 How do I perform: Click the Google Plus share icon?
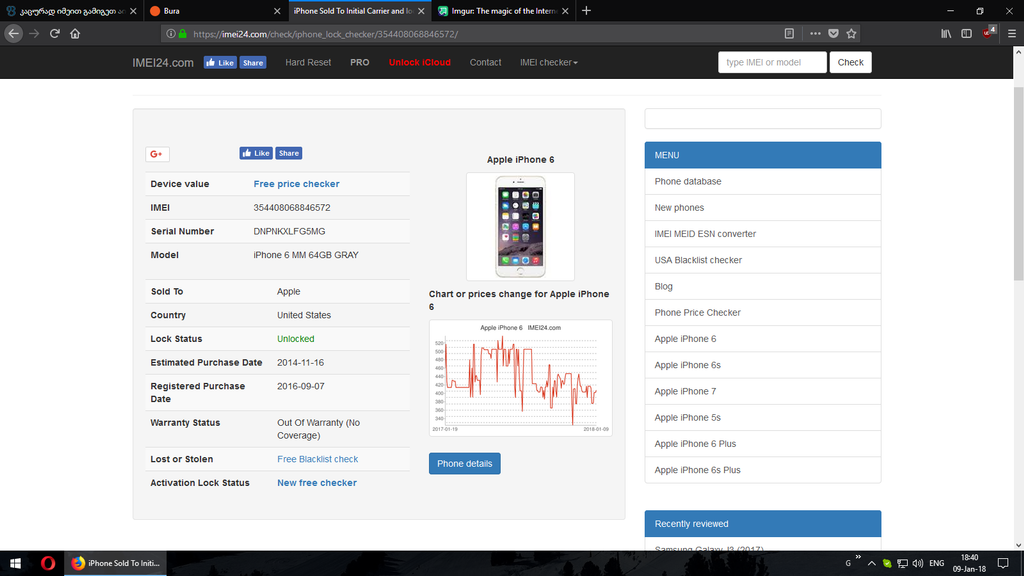(157, 154)
